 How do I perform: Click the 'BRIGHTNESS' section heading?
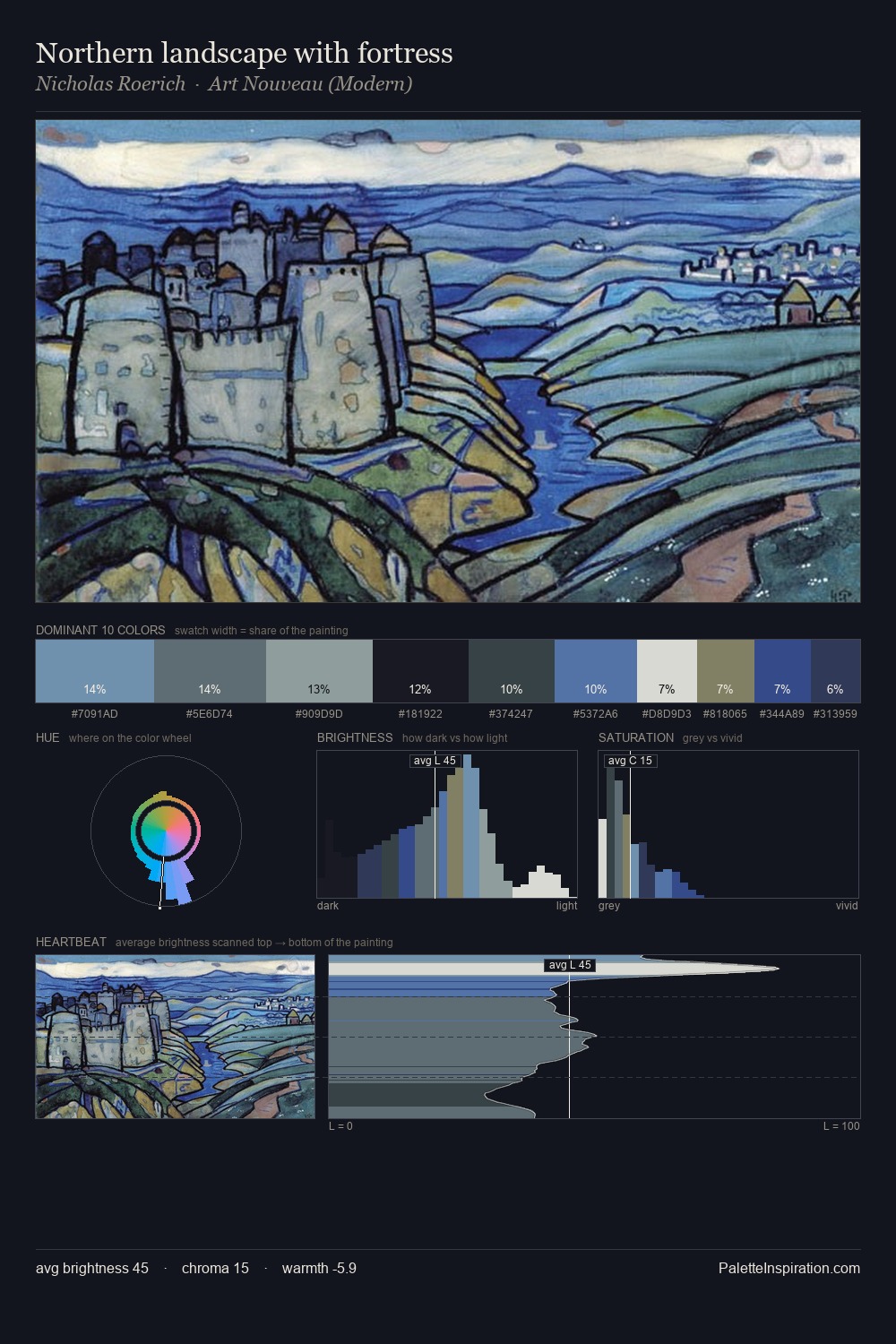coord(355,737)
